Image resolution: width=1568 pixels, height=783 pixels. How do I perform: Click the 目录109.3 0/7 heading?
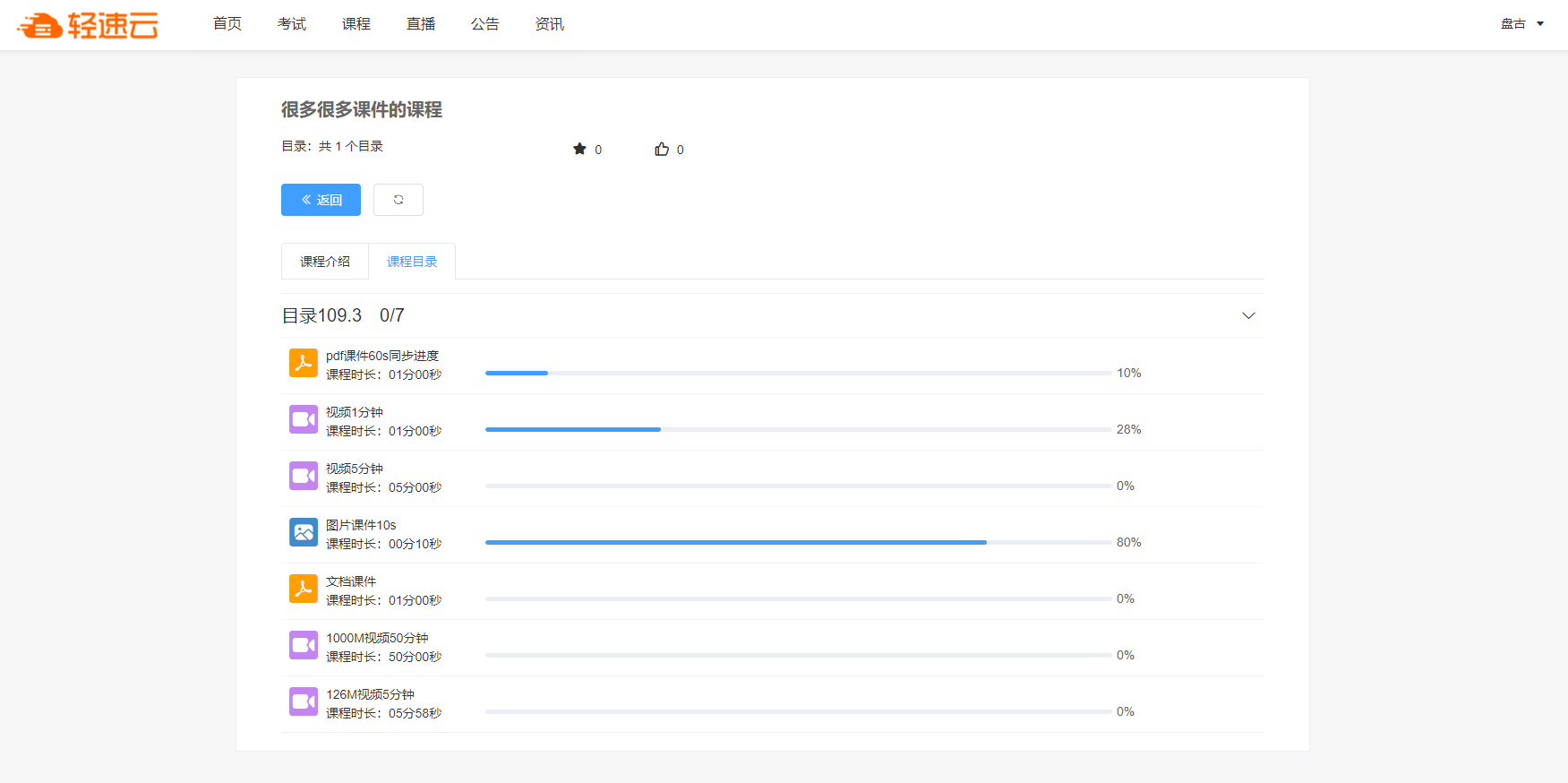(x=343, y=315)
